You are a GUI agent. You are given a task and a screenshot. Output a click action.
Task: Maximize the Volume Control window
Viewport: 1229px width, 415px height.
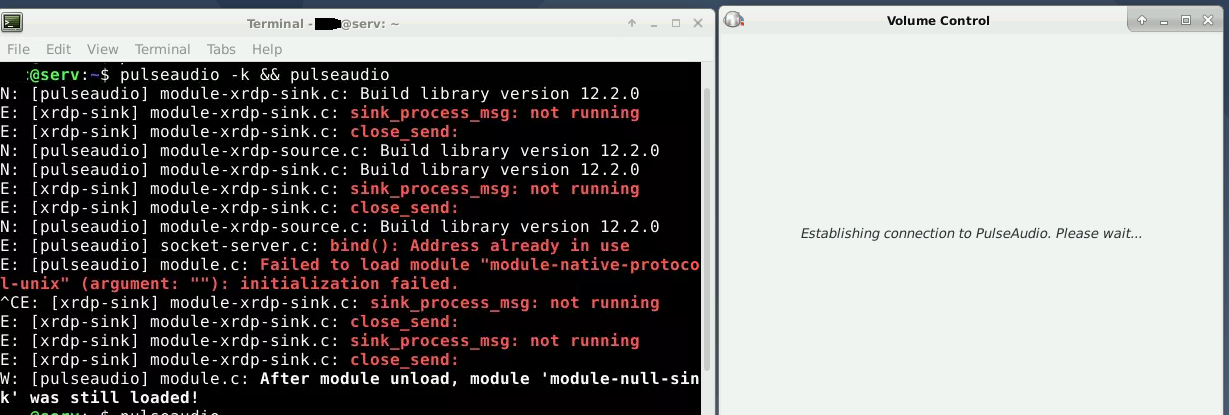(x=1186, y=20)
